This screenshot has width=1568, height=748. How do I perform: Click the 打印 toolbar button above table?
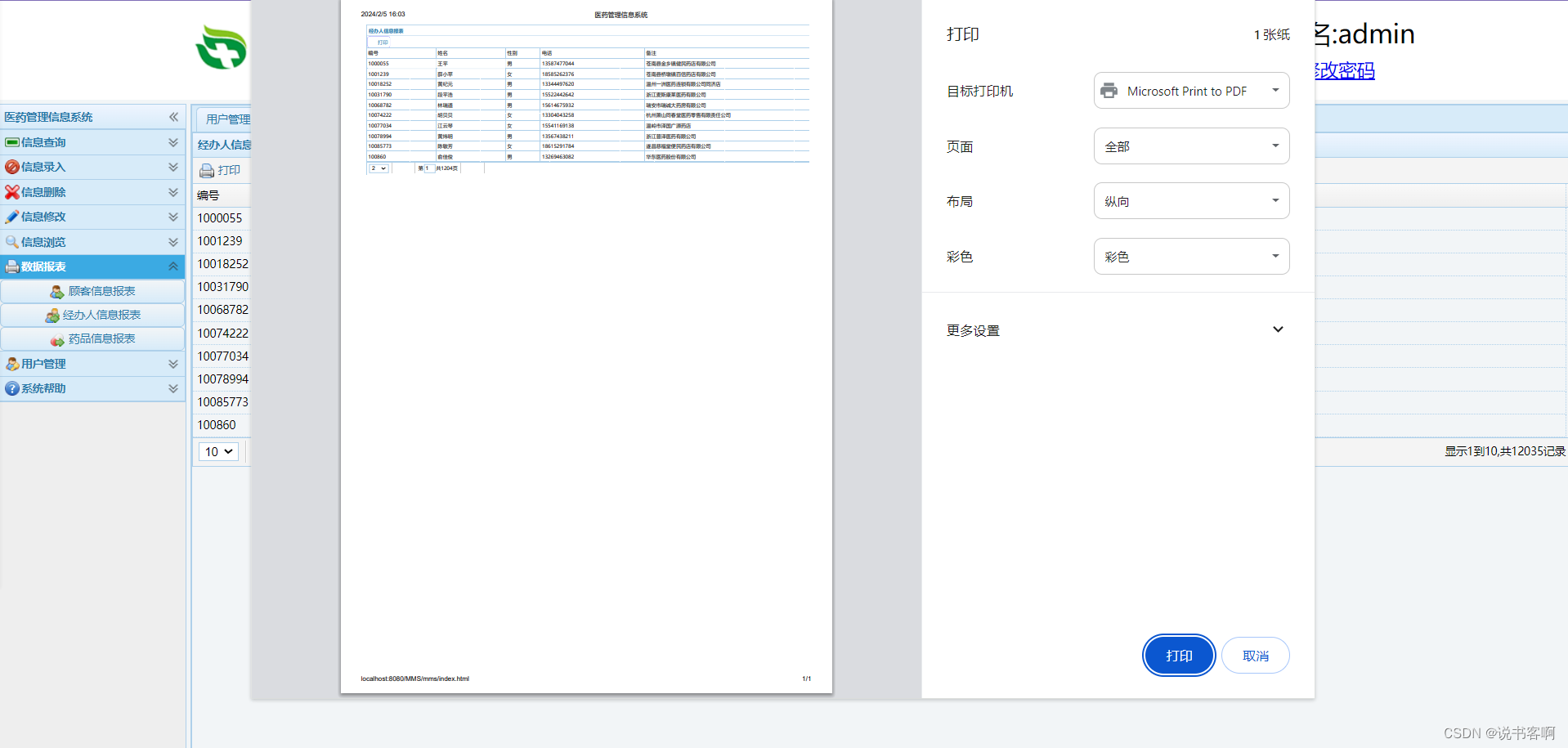pos(221,170)
